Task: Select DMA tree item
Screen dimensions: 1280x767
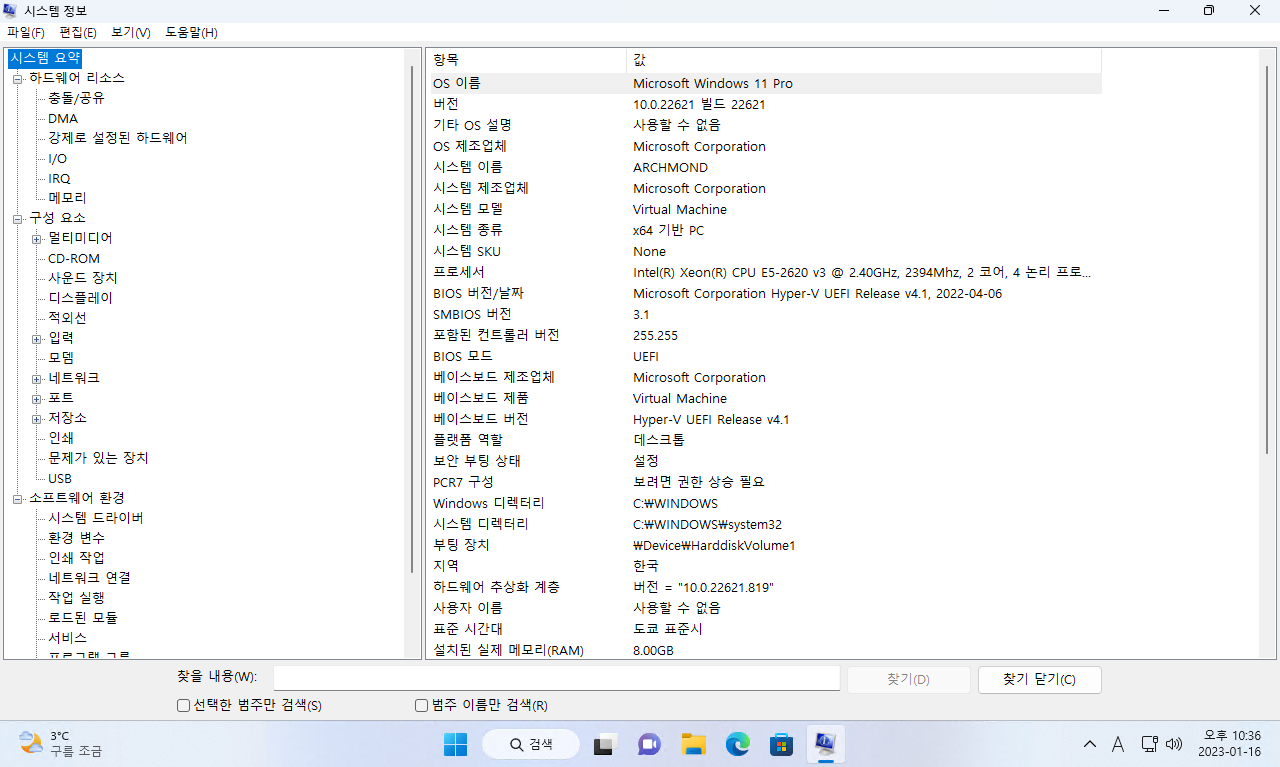Action: coord(63,118)
